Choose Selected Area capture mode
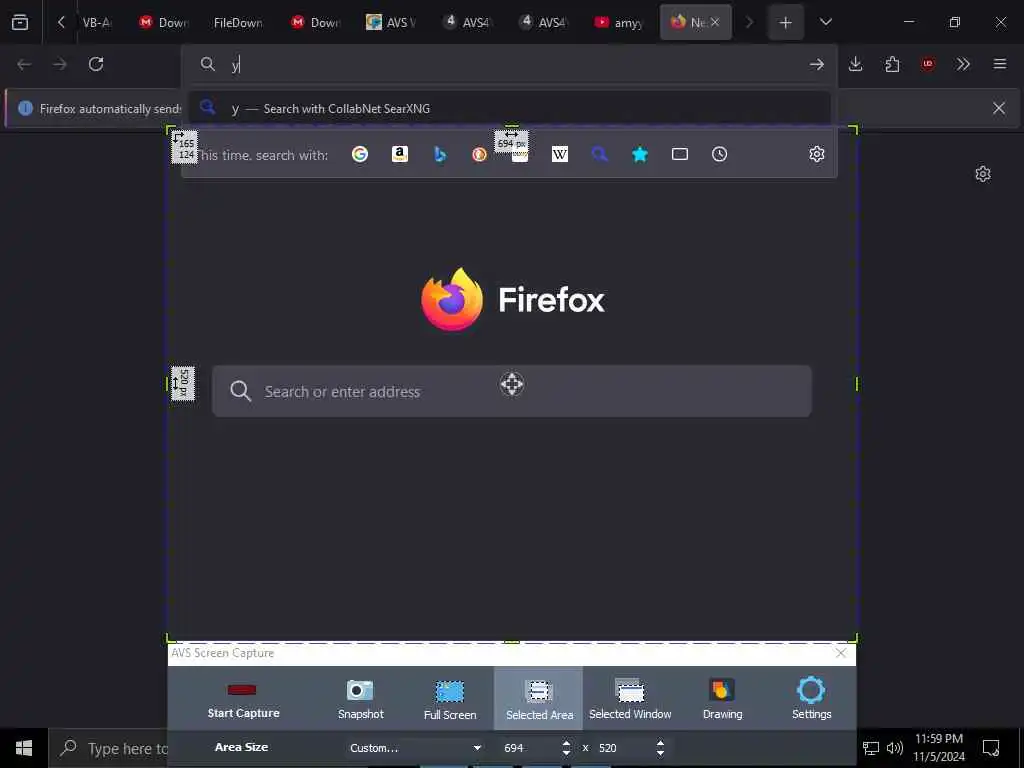 click(x=539, y=699)
